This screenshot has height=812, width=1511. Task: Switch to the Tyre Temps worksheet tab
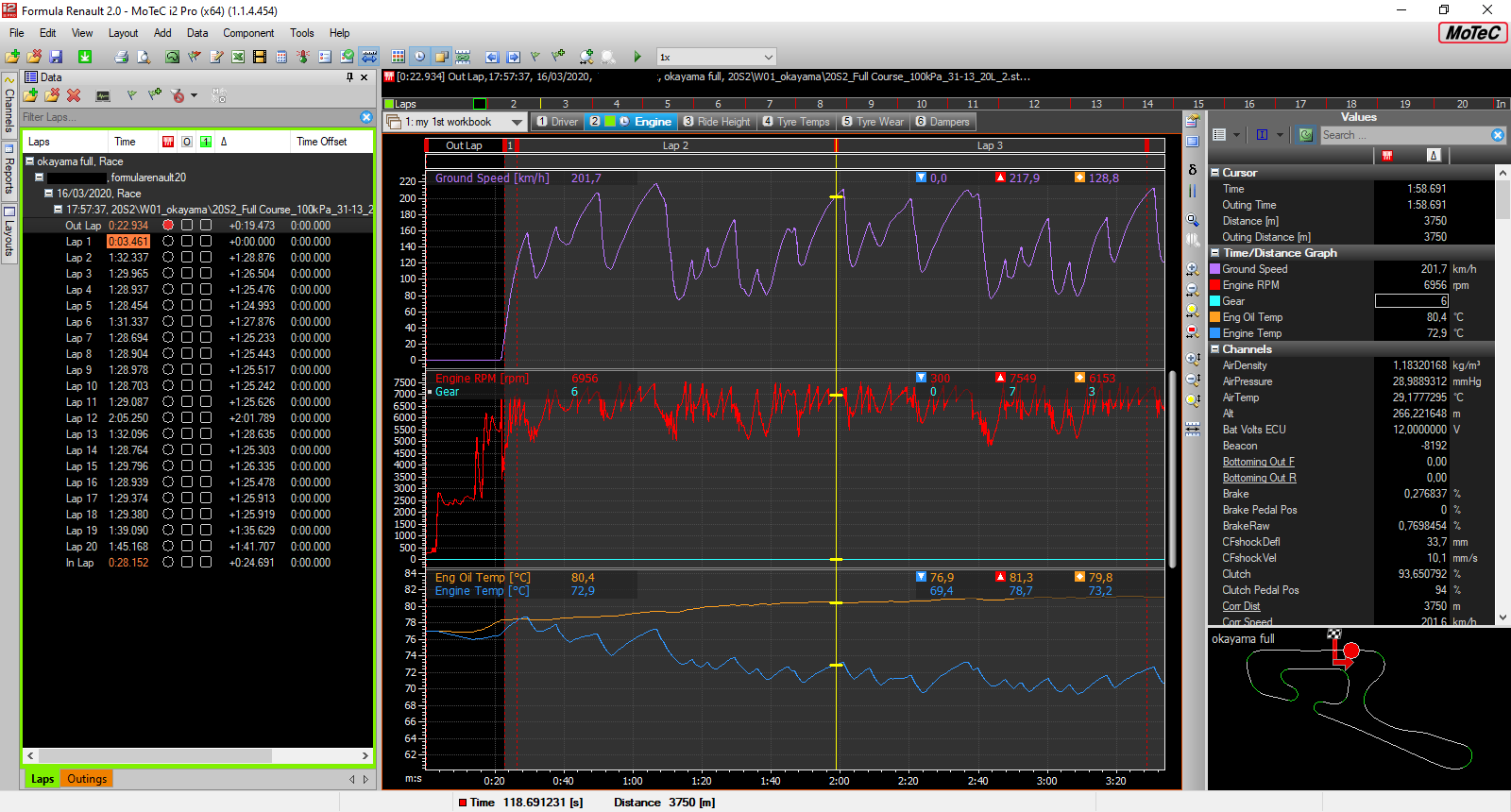pos(796,122)
